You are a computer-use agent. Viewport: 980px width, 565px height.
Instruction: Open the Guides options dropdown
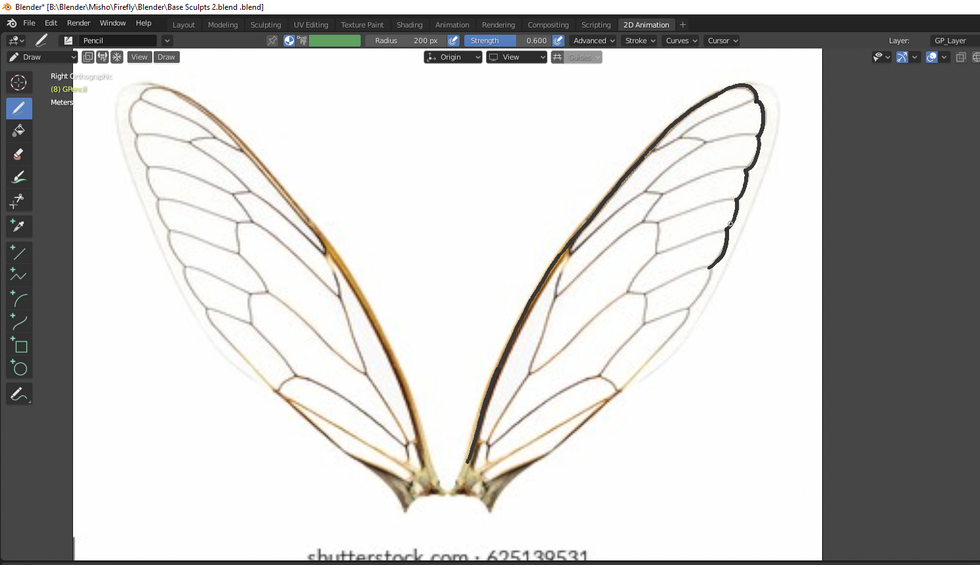click(x=584, y=57)
